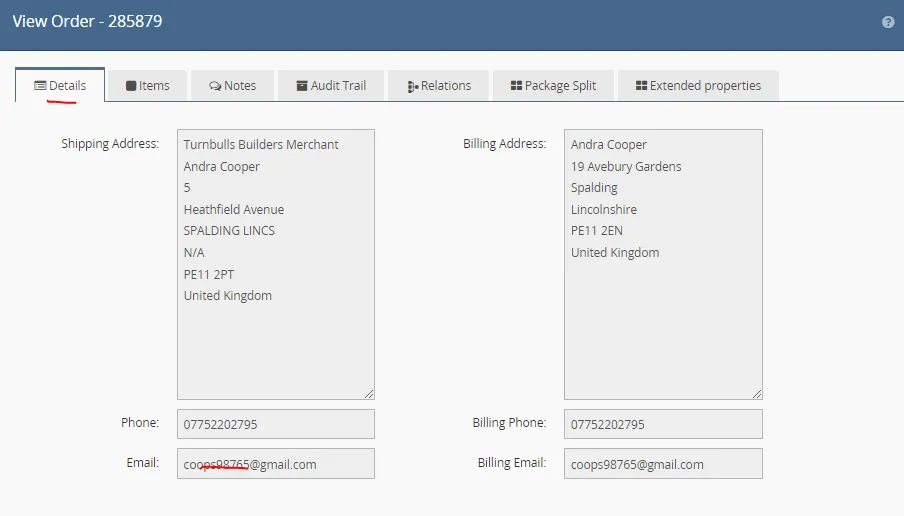The image size is (904, 516).
Task: Open the Package Split tab
Action: pos(553,85)
